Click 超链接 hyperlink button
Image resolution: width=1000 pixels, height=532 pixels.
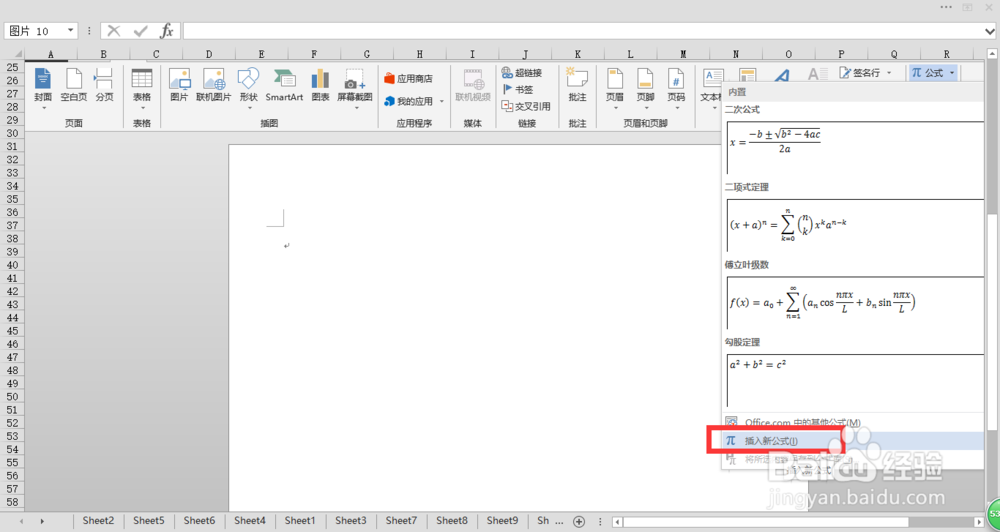point(521,72)
